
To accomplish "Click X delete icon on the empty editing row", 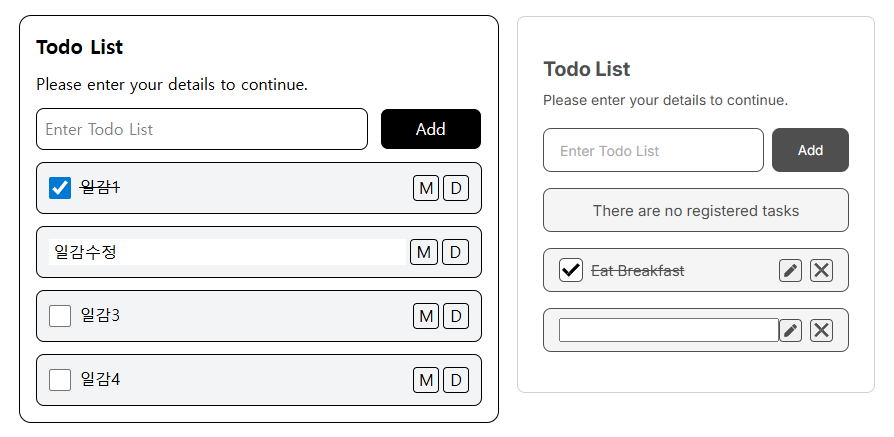I will [821, 330].
